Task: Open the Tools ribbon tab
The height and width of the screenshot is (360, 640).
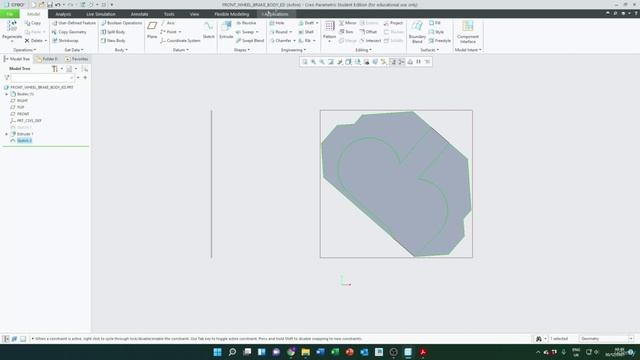Action: tap(169, 14)
